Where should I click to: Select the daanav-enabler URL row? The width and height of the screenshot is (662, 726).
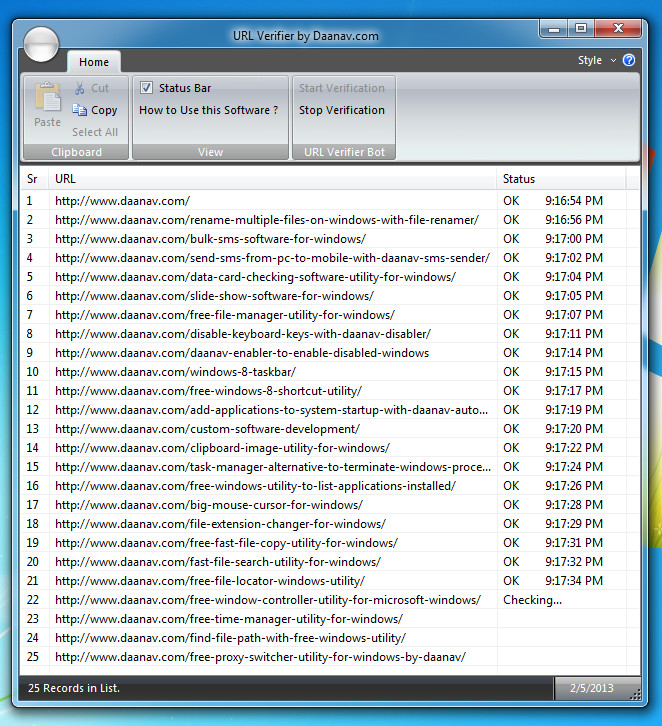330,353
